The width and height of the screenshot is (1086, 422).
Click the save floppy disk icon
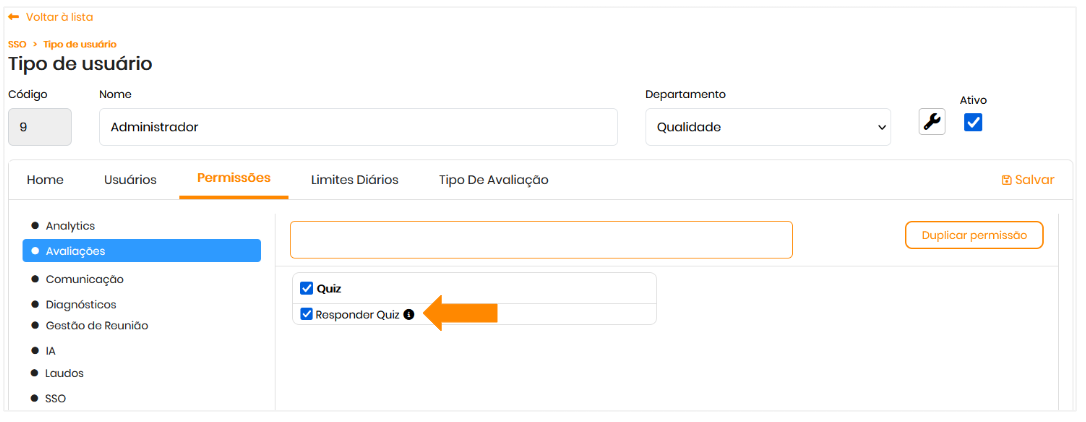[x=1006, y=180]
